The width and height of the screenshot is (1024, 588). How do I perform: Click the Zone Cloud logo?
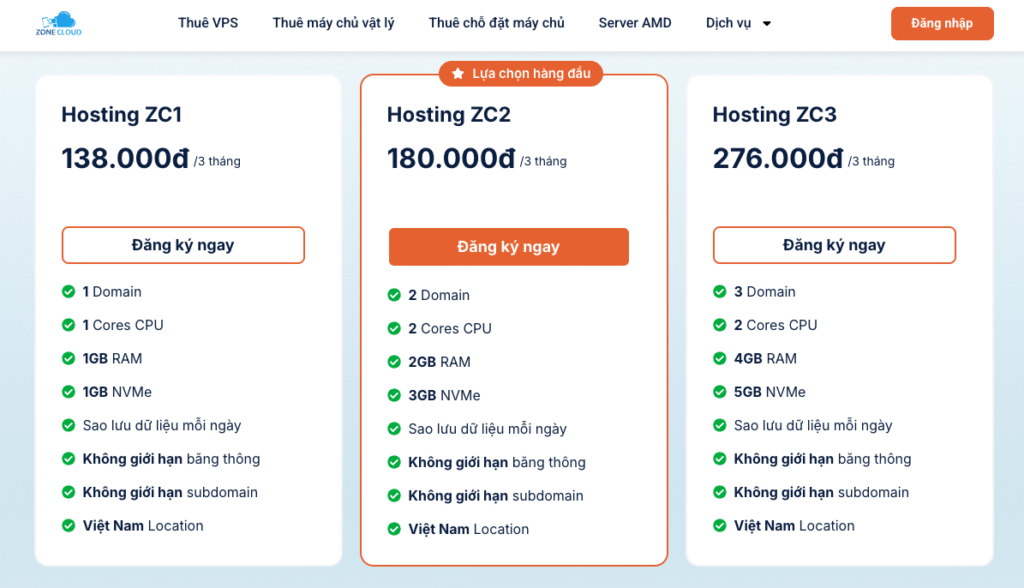58,23
